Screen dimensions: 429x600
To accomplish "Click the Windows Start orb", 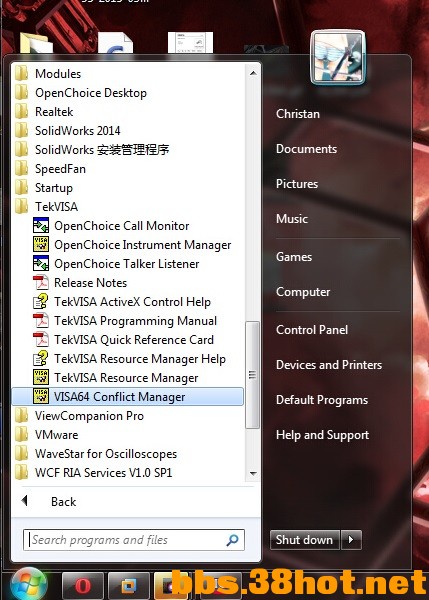I will (29, 584).
